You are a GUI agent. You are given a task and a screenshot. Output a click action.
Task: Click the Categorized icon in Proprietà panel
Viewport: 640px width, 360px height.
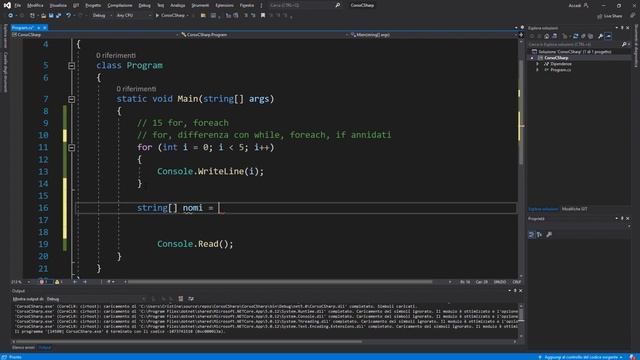[531, 235]
